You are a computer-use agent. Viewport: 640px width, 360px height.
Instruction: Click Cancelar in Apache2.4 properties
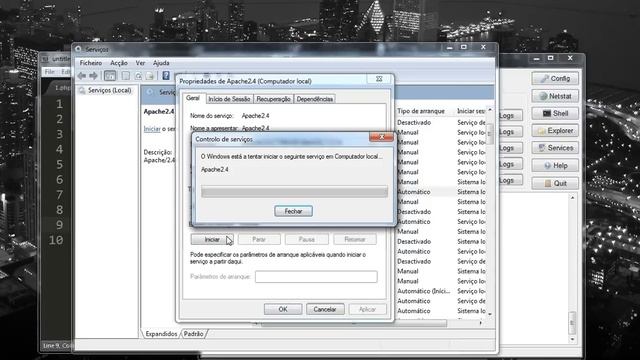click(325, 309)
